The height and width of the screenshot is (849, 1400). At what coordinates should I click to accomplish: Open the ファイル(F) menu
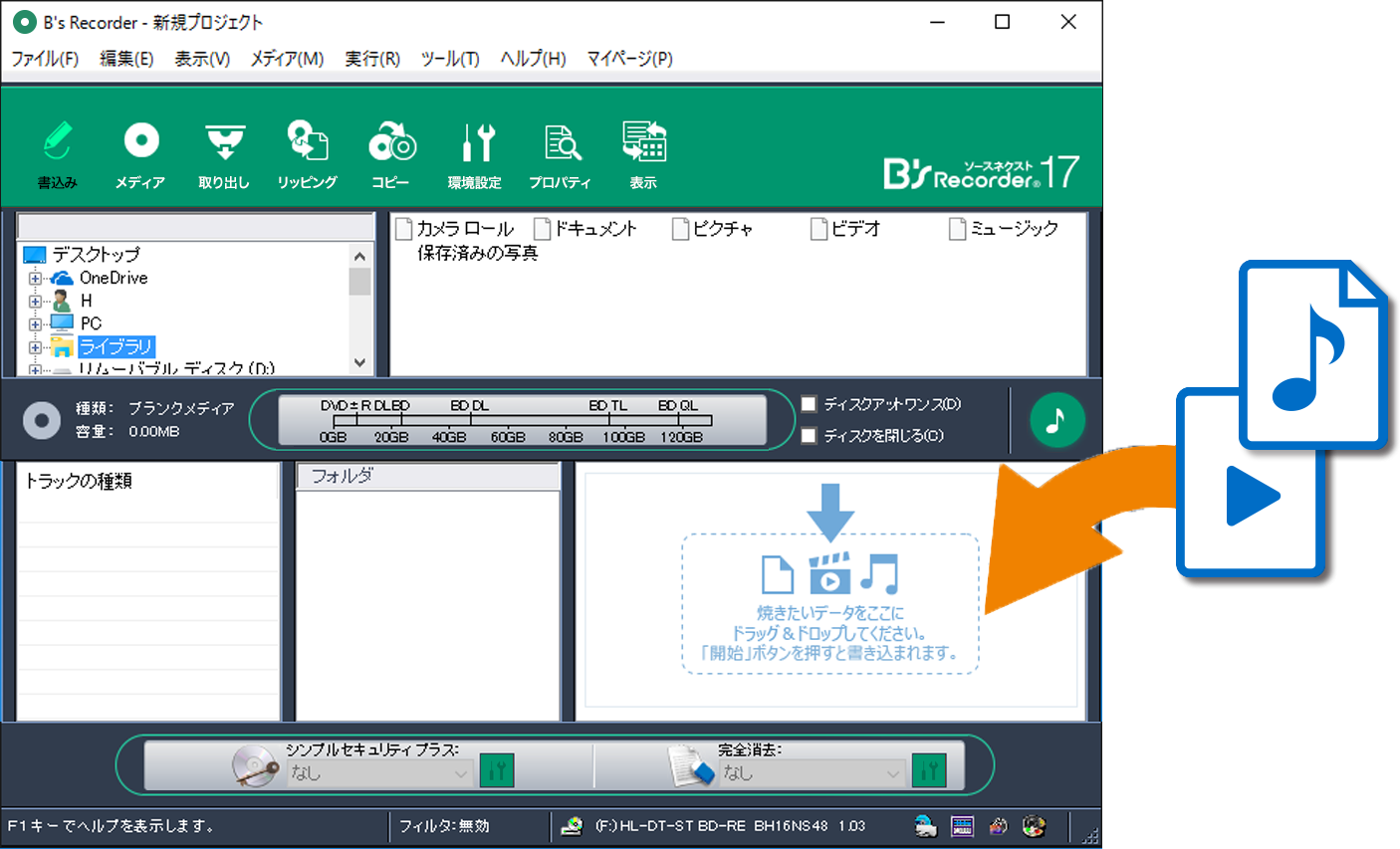(45, 59)
